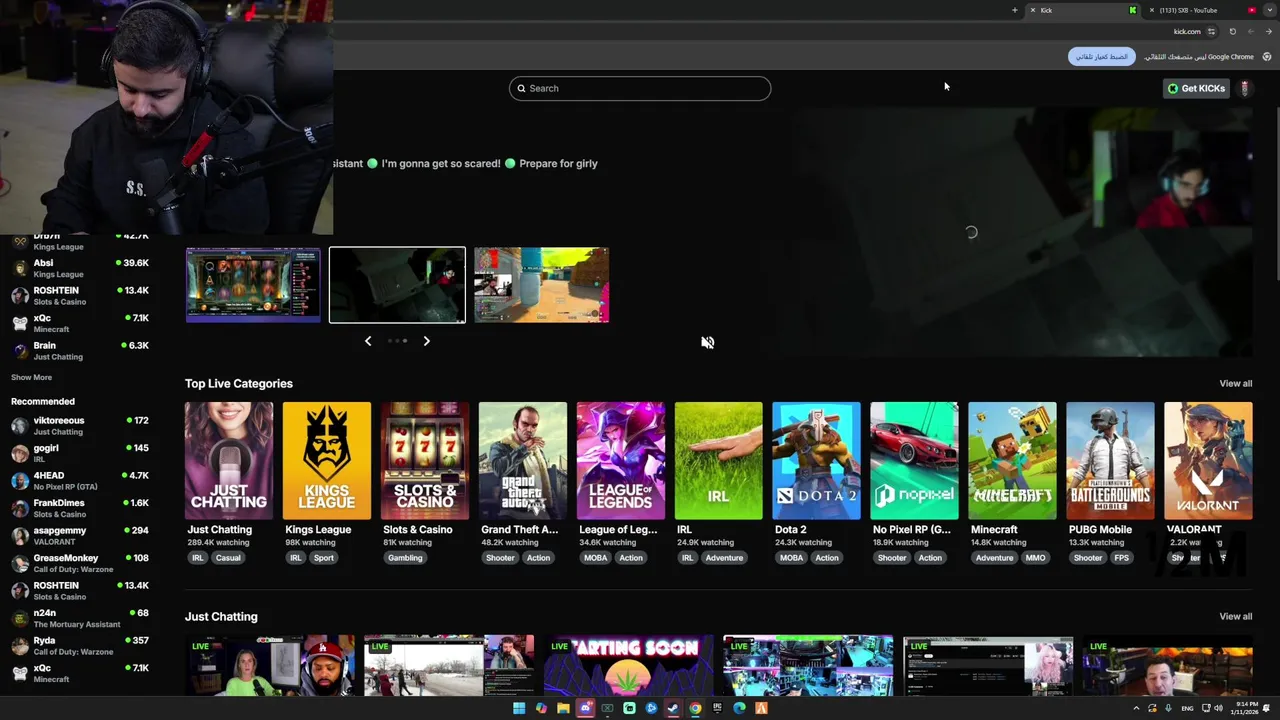Reload the kick.com page
Viewport: 1280px width, 720px height.
pos(1232,32)
